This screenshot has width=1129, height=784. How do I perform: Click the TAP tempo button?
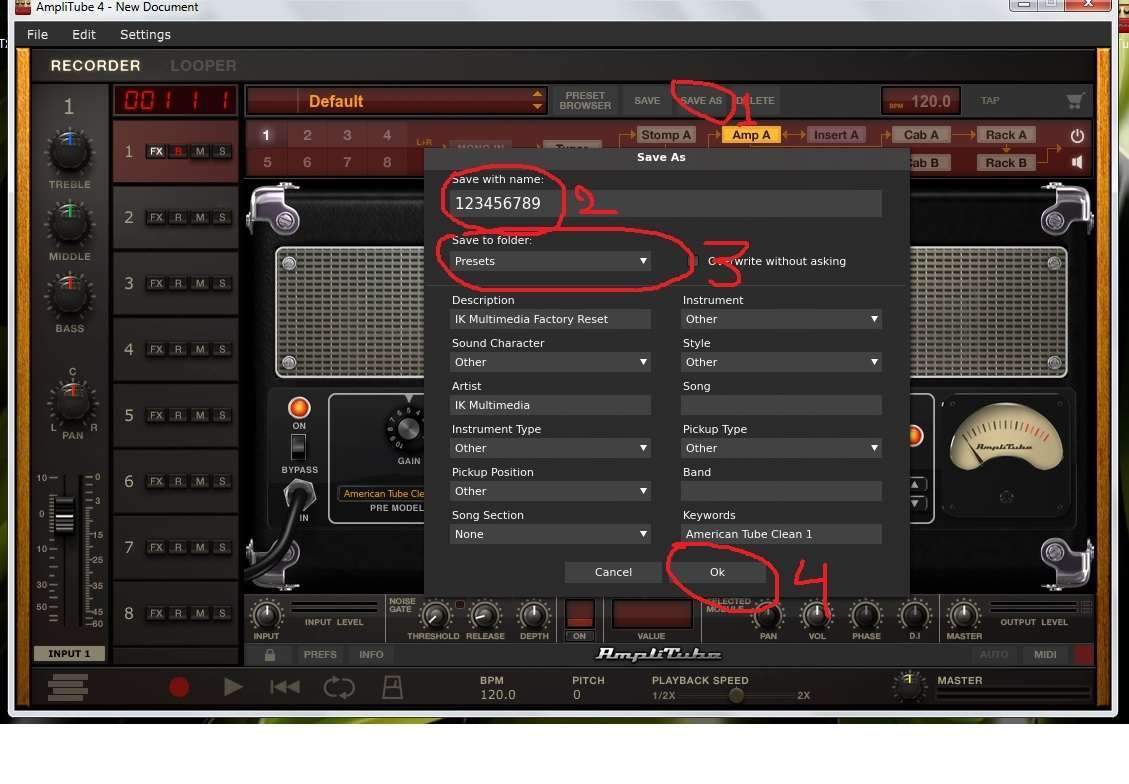point(990,101)
